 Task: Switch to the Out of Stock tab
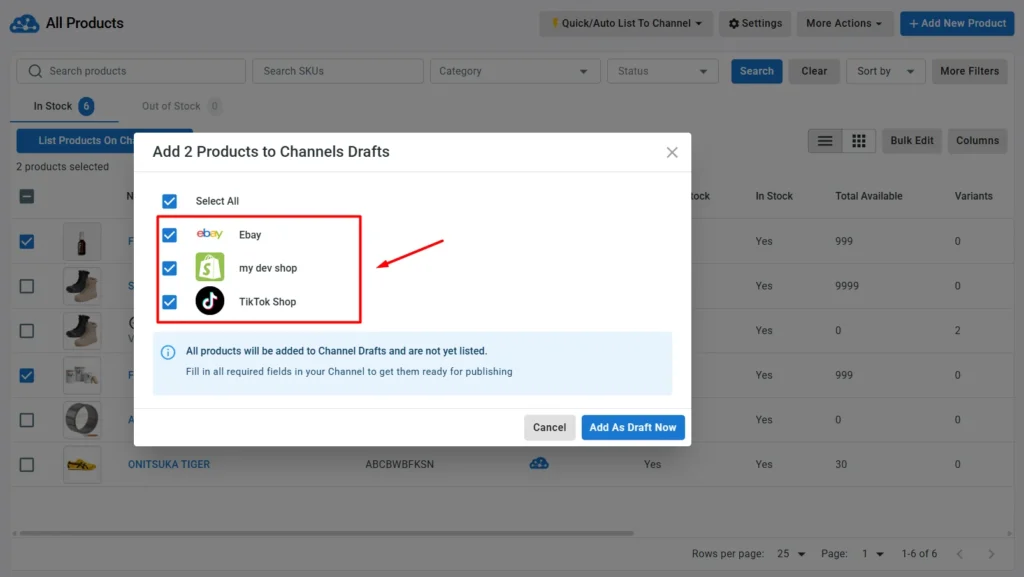point(181,106)
